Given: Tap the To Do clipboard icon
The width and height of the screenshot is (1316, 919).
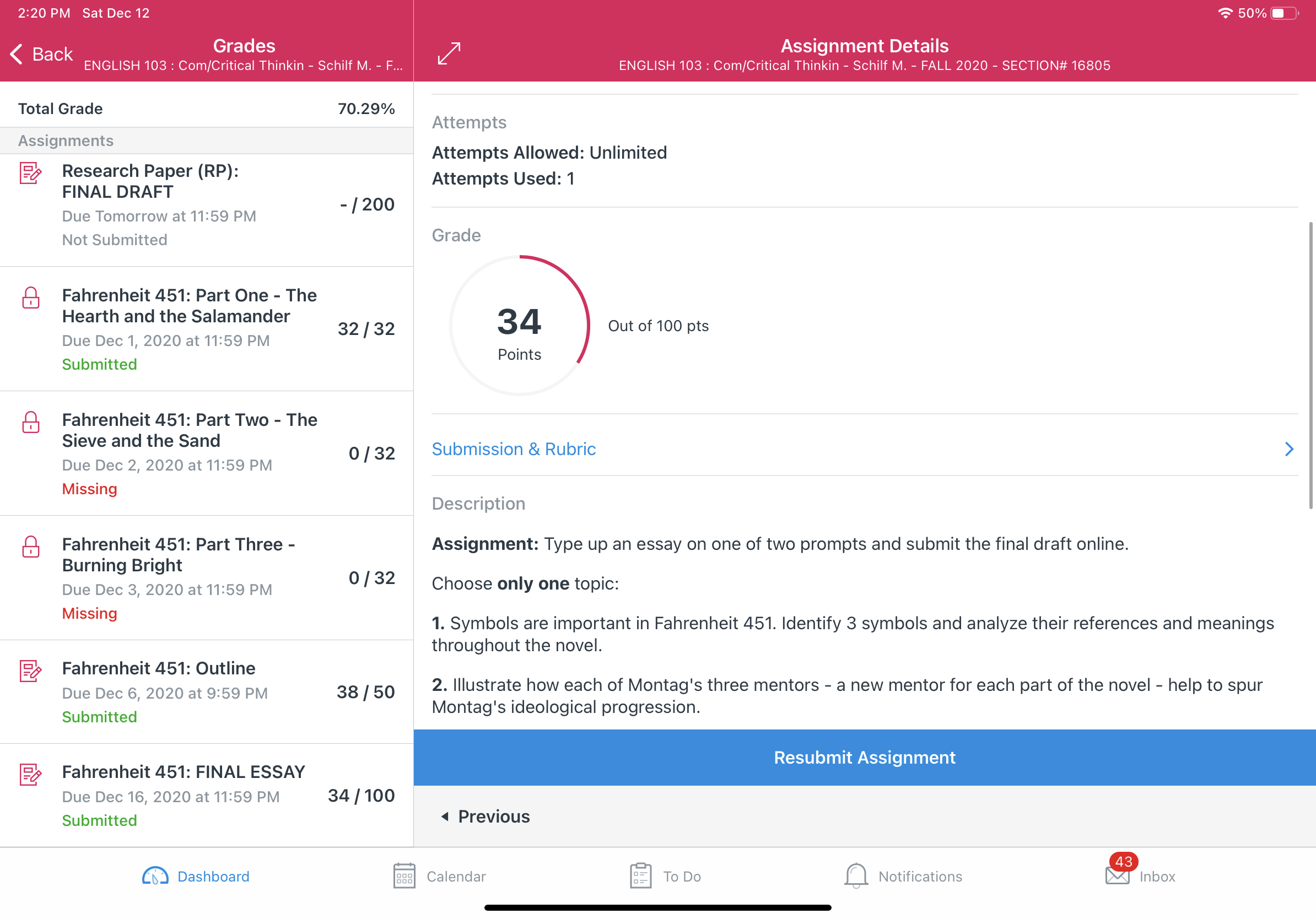Looking at the screenshot, I should (640, 876).
